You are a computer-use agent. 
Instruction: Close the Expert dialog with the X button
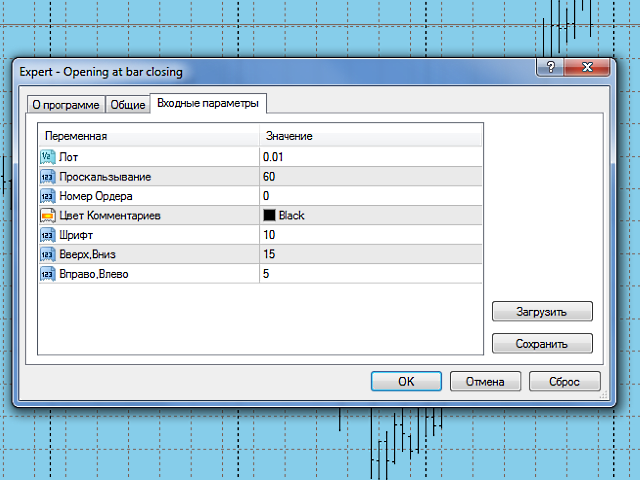[587, 67]
